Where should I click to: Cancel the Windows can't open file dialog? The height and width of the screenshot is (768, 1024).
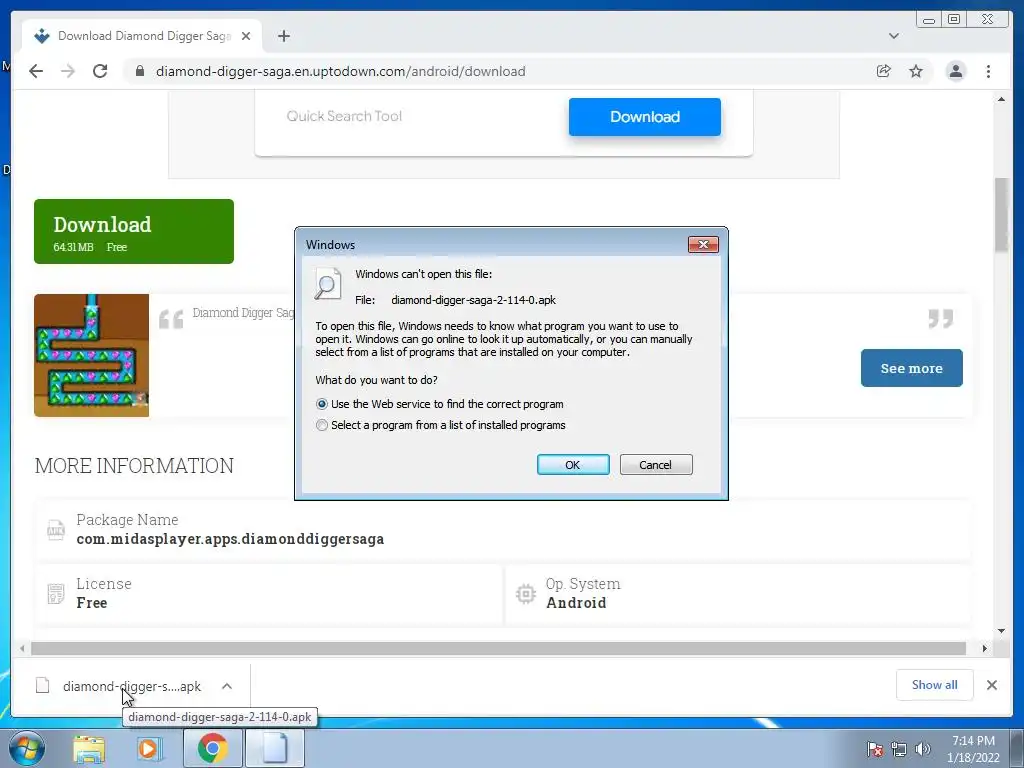click(x=656, y=464)
